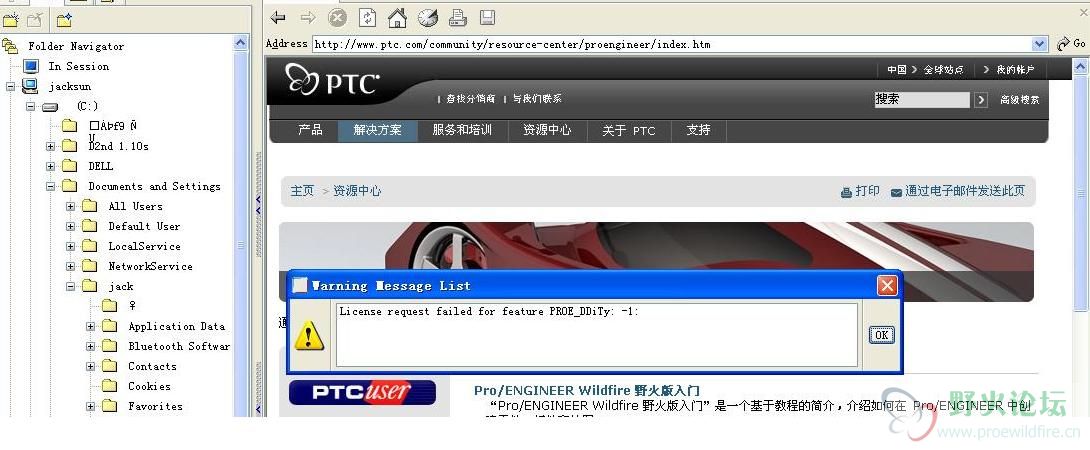The height and width of the screenshot is (450, 1090).
Task: Go to the browser home page
Action: 397,17
